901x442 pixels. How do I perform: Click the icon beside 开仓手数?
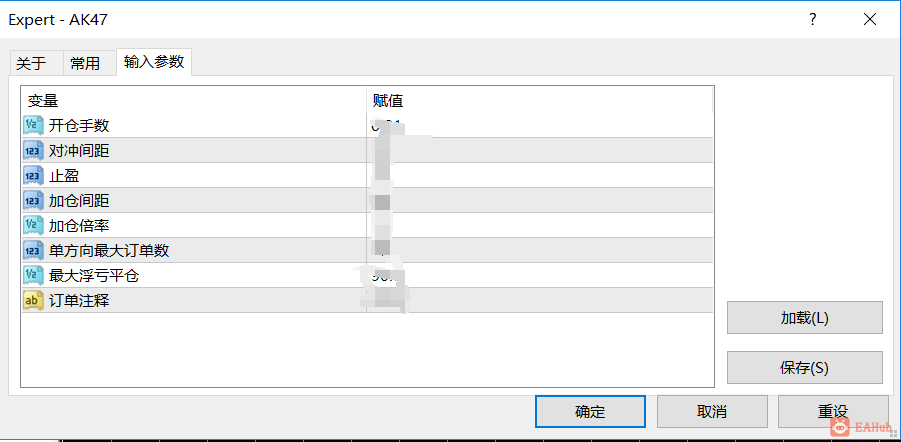[x=33, y=125]
